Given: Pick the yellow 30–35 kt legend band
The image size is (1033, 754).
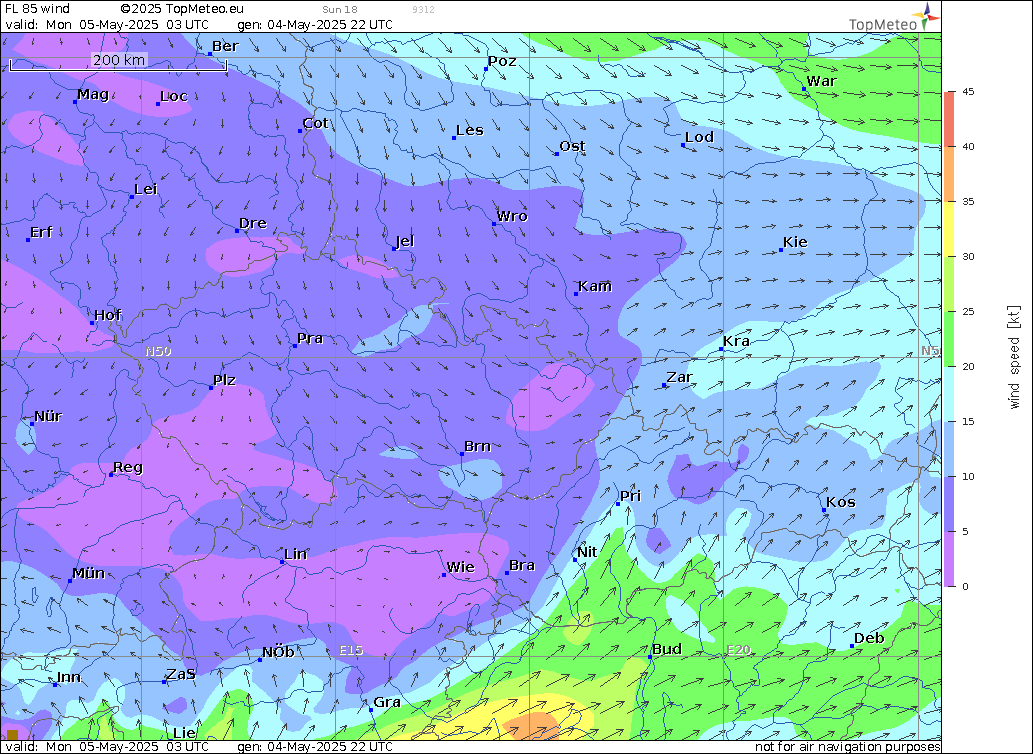Looking at the screenshot, I should click(x=949, y=229).
